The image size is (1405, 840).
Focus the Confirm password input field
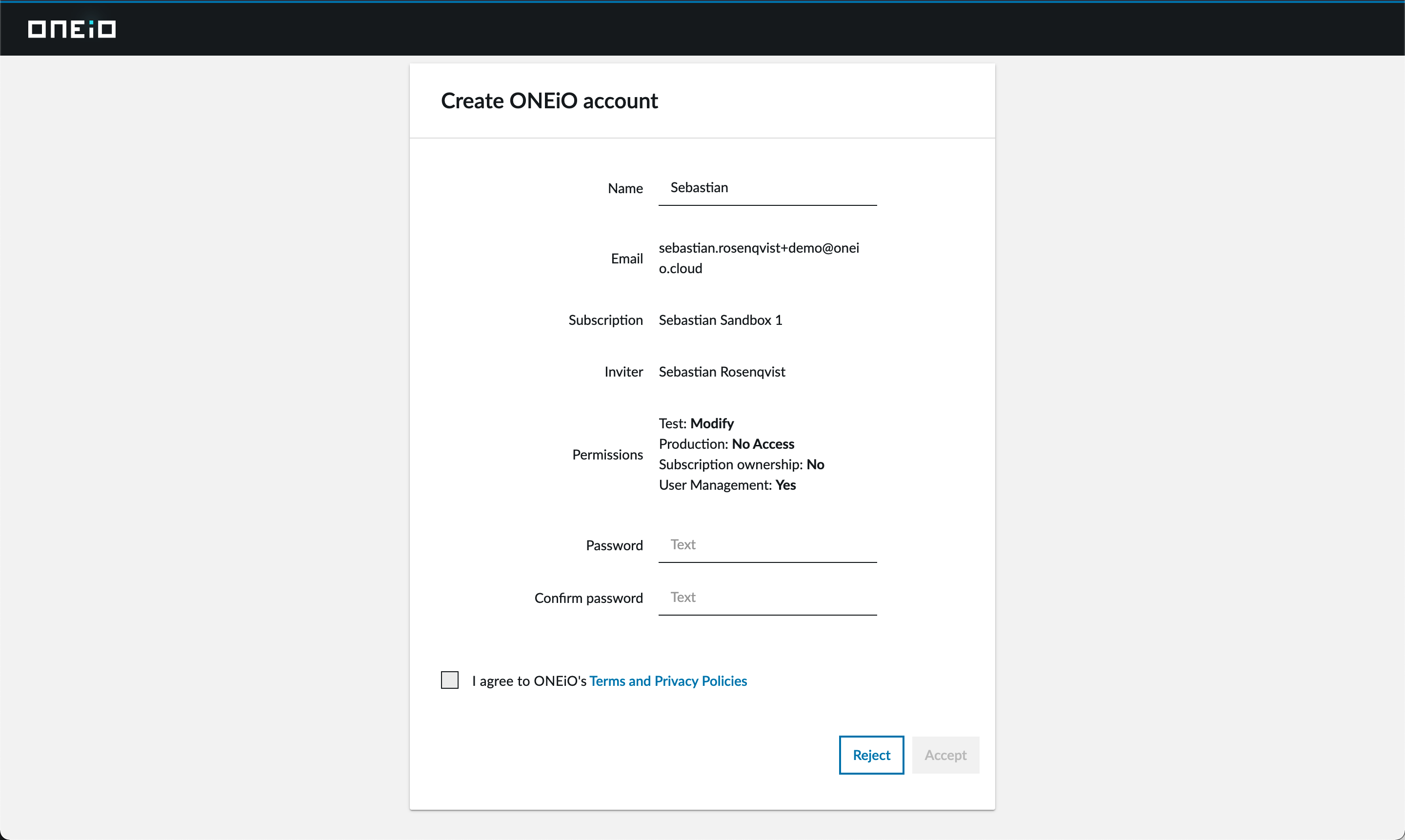[767, 598]
